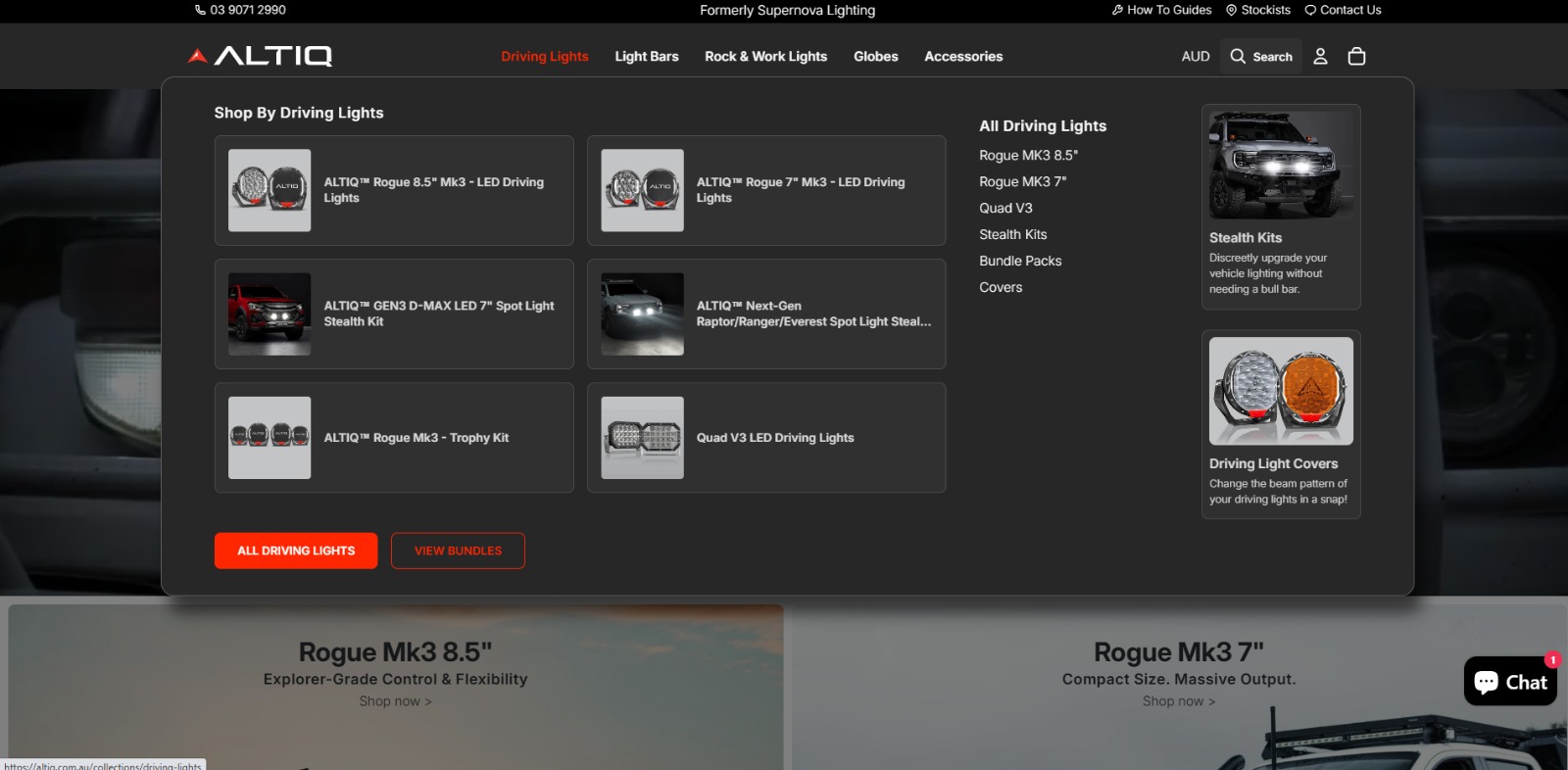Click the ALTIQ Rogue Mk3 - Trophy Kit title
Viewport: 1568px width, 770px height.
(x=416, y=438)
